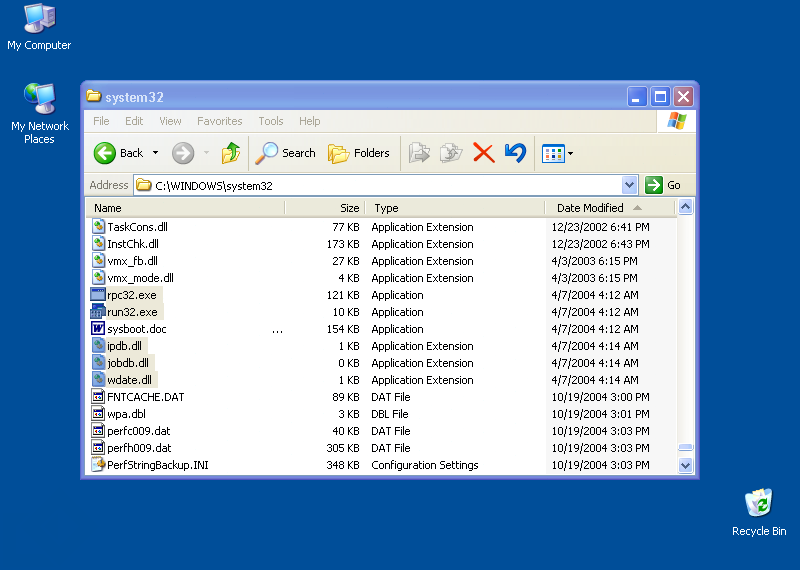Click the "121 KB" size cell
The width and height of the screenshot is (800, 570).
pyautogui.click(x=343, y=295)
